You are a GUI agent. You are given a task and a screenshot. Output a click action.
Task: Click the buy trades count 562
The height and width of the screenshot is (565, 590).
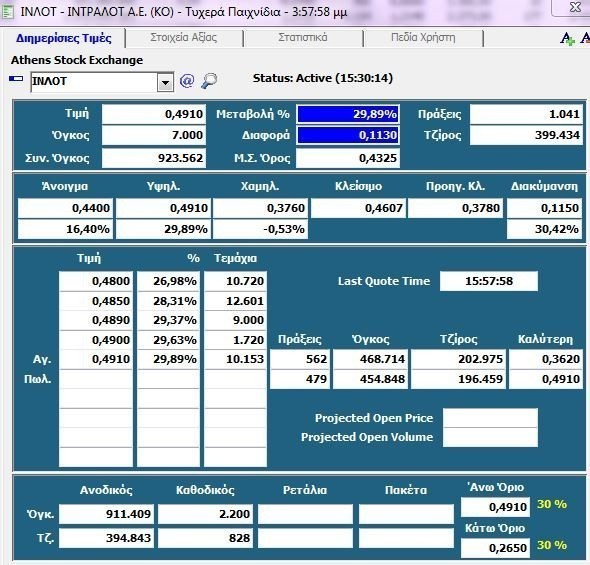click(300, 359)
